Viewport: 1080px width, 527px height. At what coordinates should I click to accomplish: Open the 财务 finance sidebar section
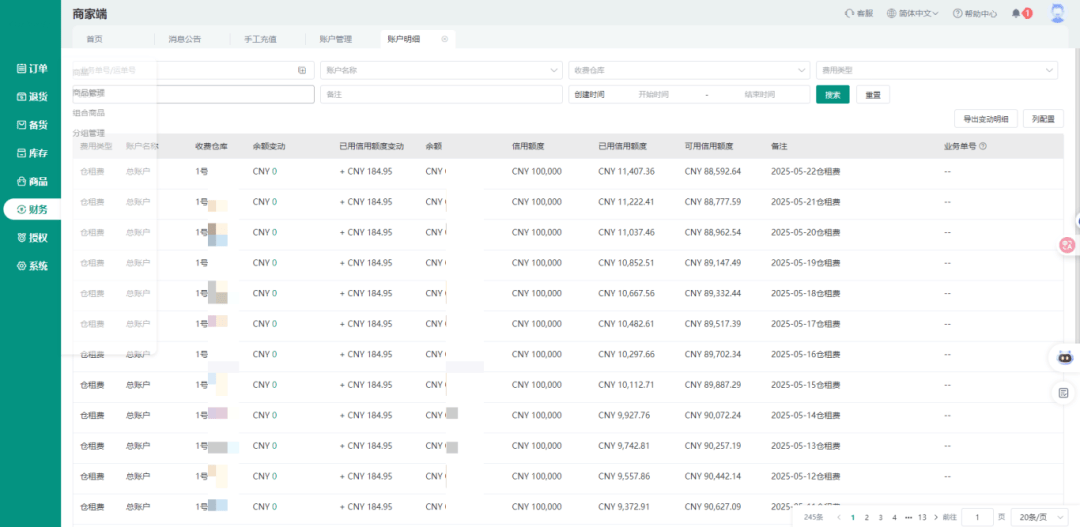pos(30,209)
